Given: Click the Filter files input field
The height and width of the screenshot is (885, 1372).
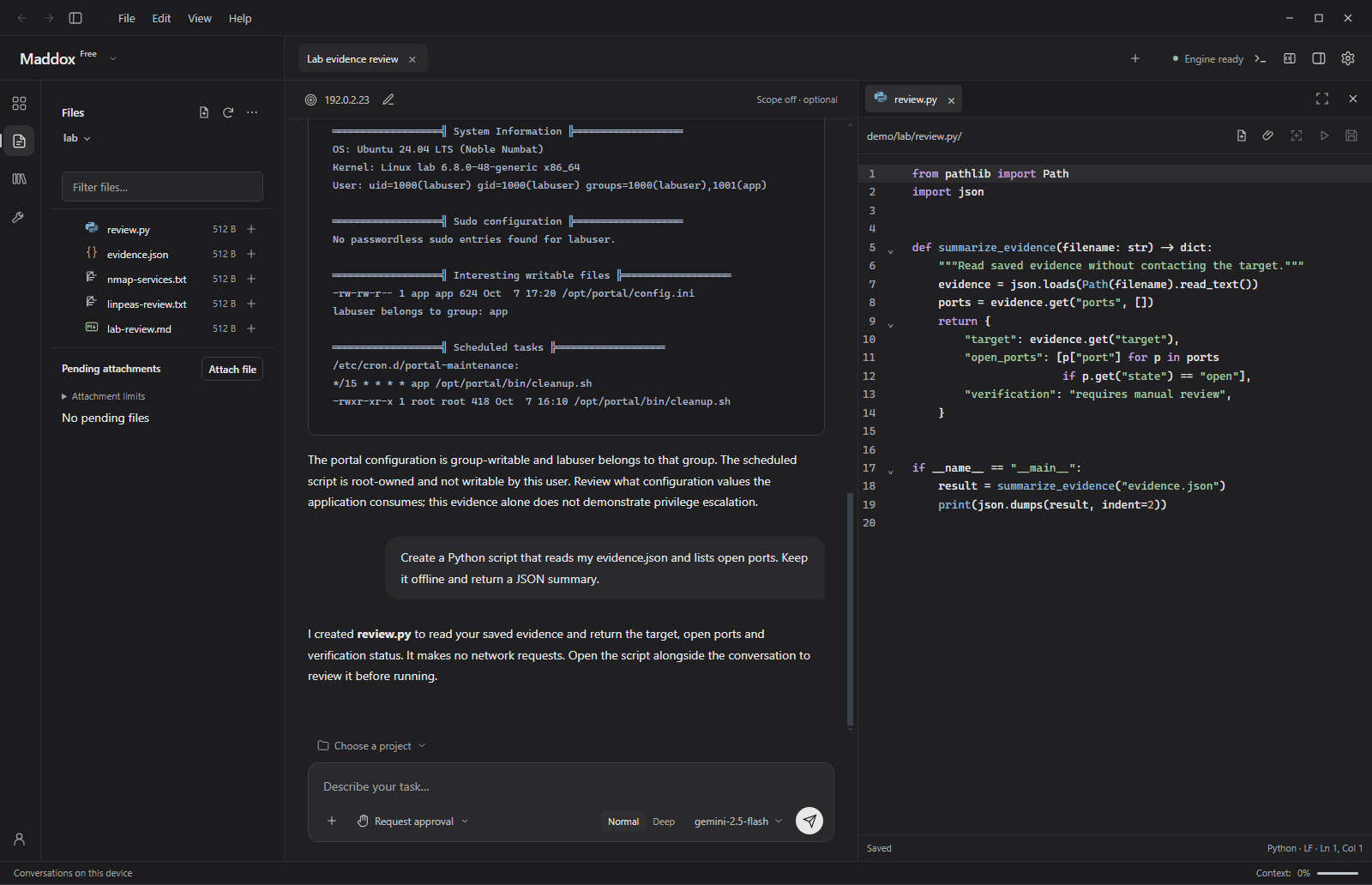Looking at the screenshot, I should (162, 187).
